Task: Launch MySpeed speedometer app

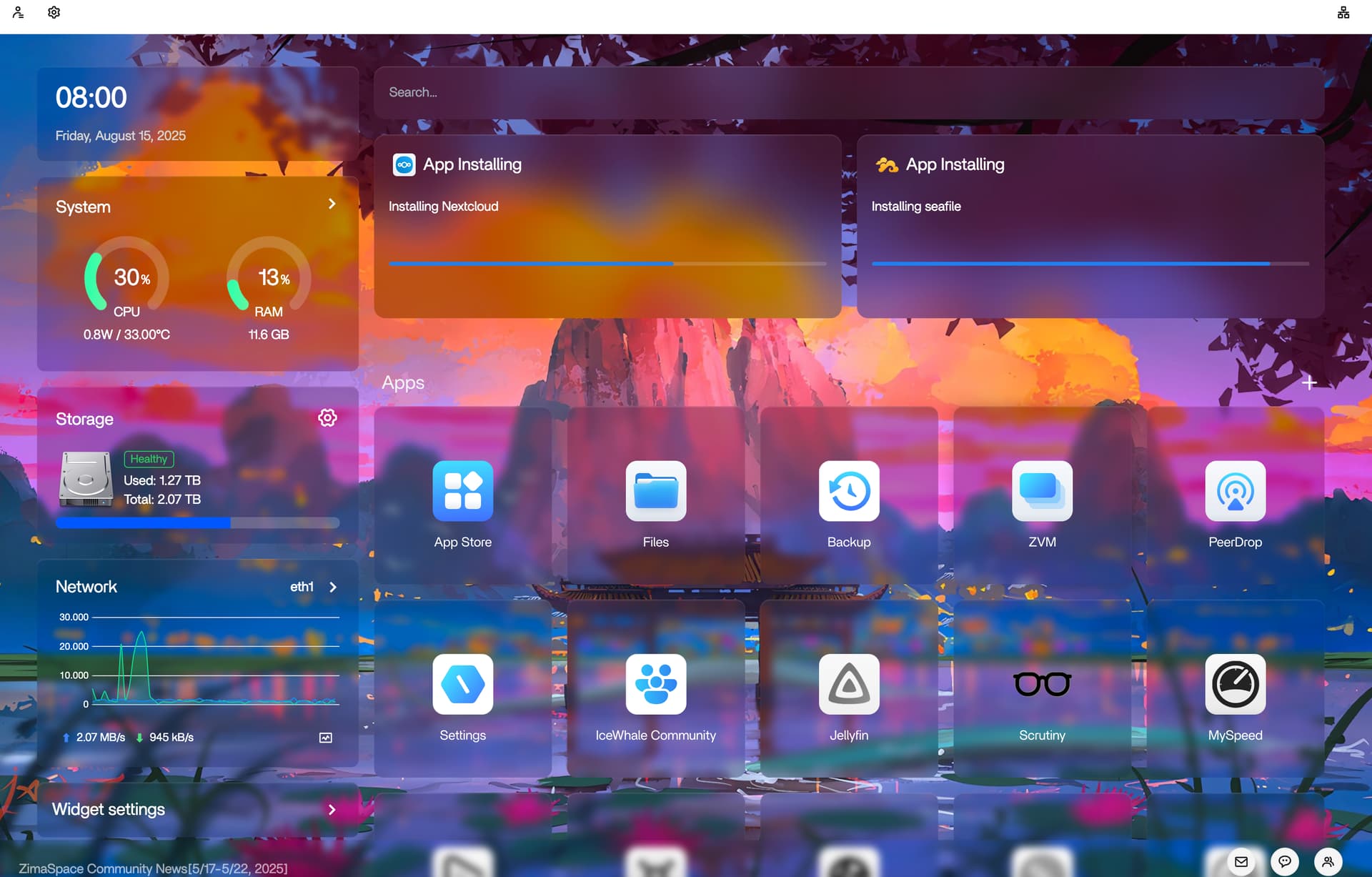Action: point(1235,684)
